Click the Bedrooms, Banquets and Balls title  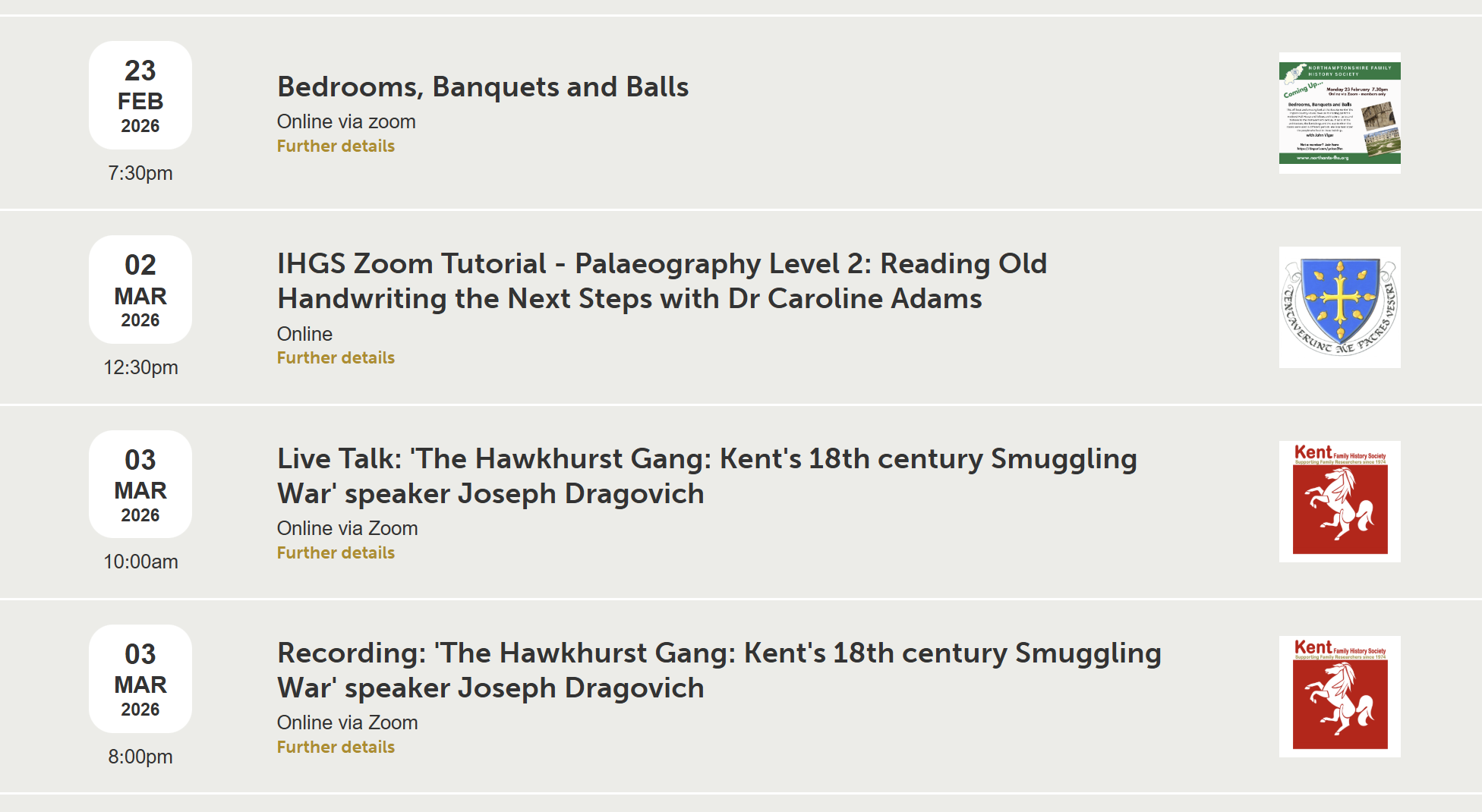click(x=483, y=87)
